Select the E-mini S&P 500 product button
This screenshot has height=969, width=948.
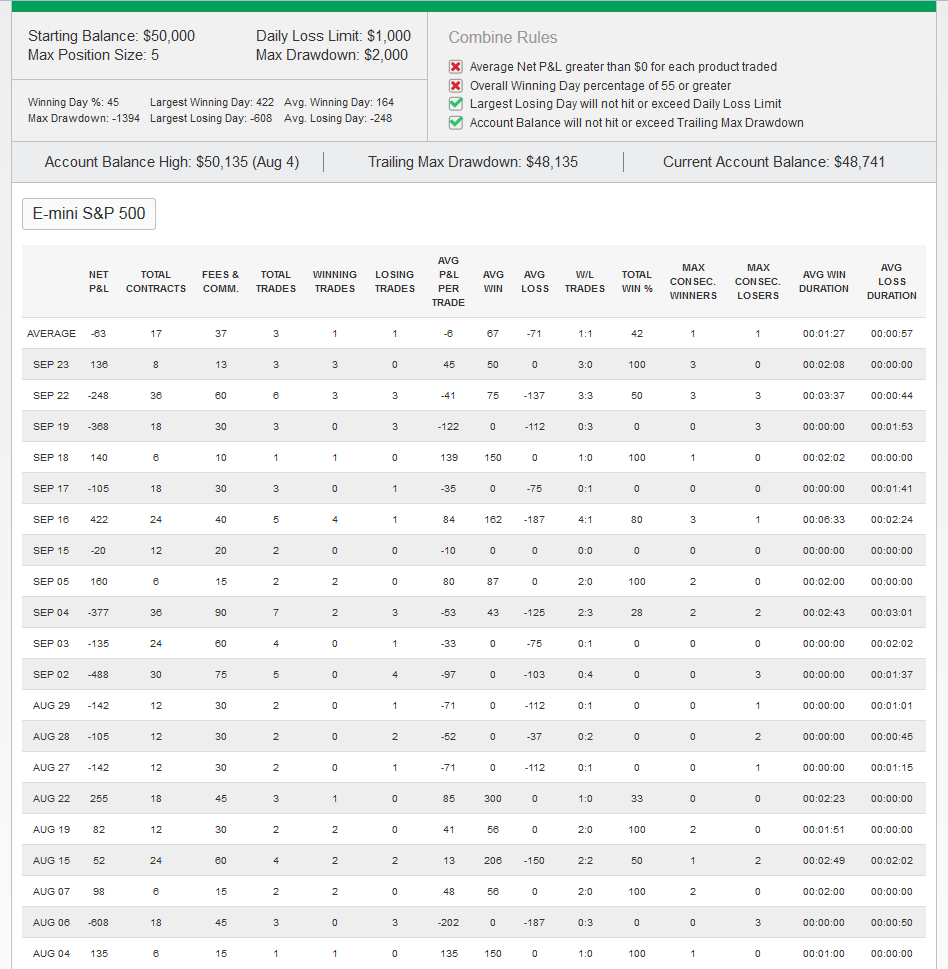click(89, 214)
